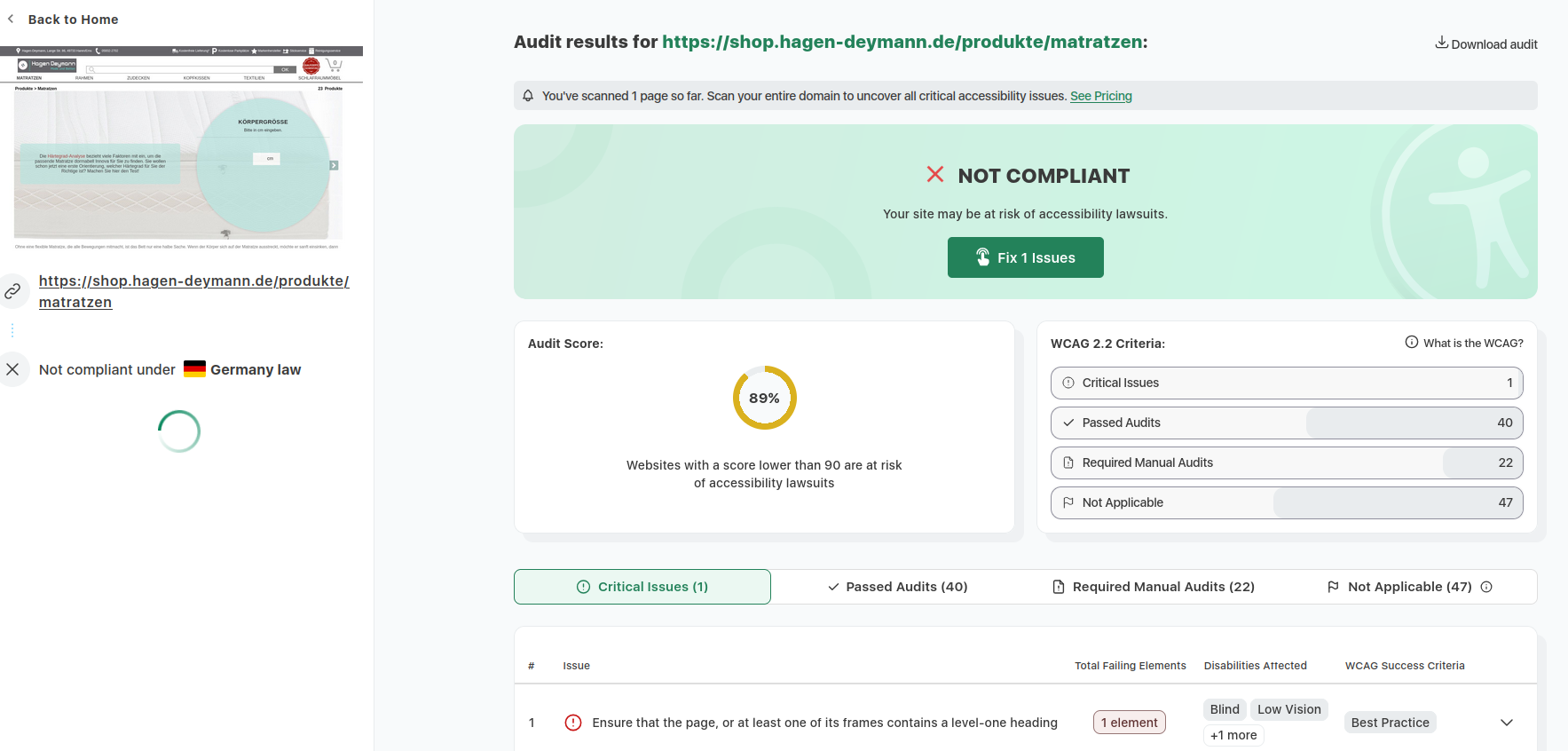
Task: Click the chain link icon beside URL
Action: coord(12,291)
